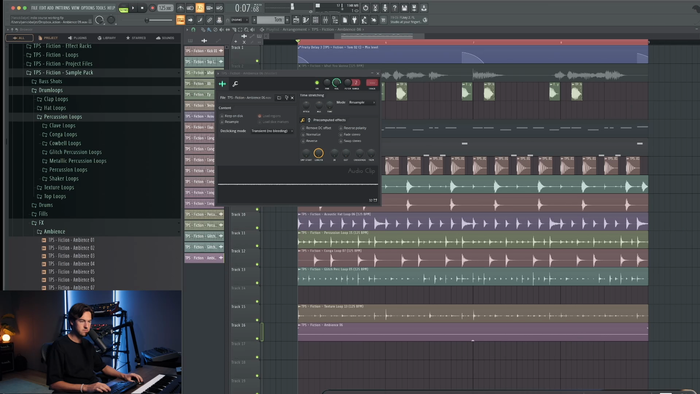This screenshot has width=700, height=394.
Task: Enable the Reverse polarity checkbox
Action: [x=341, y=128]
